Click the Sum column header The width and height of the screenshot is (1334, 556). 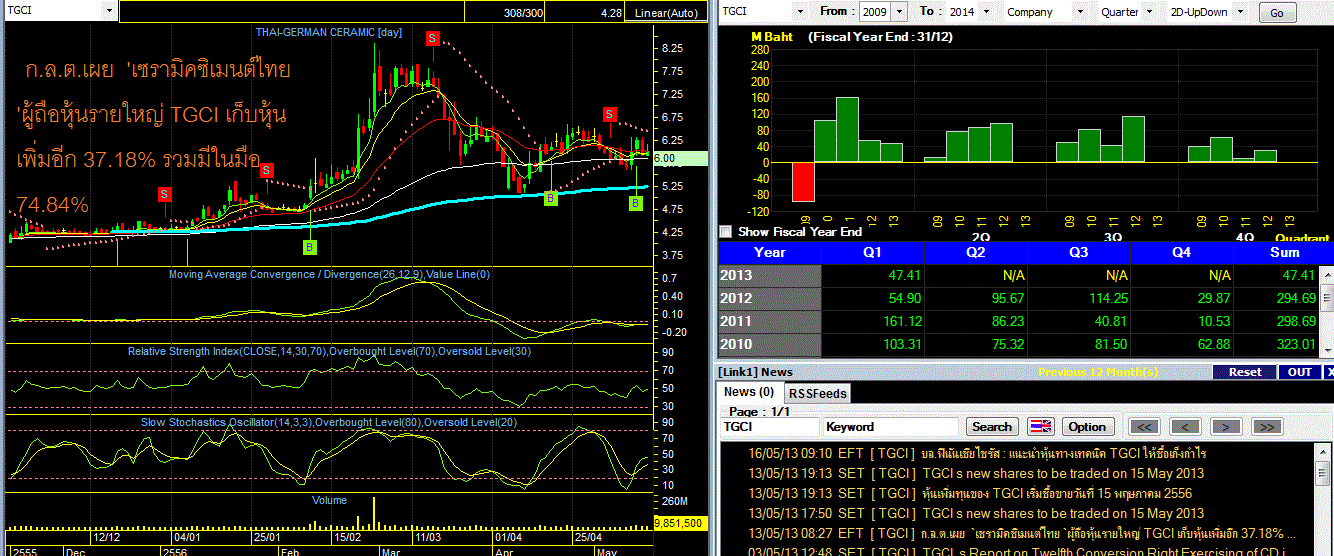1284,252
